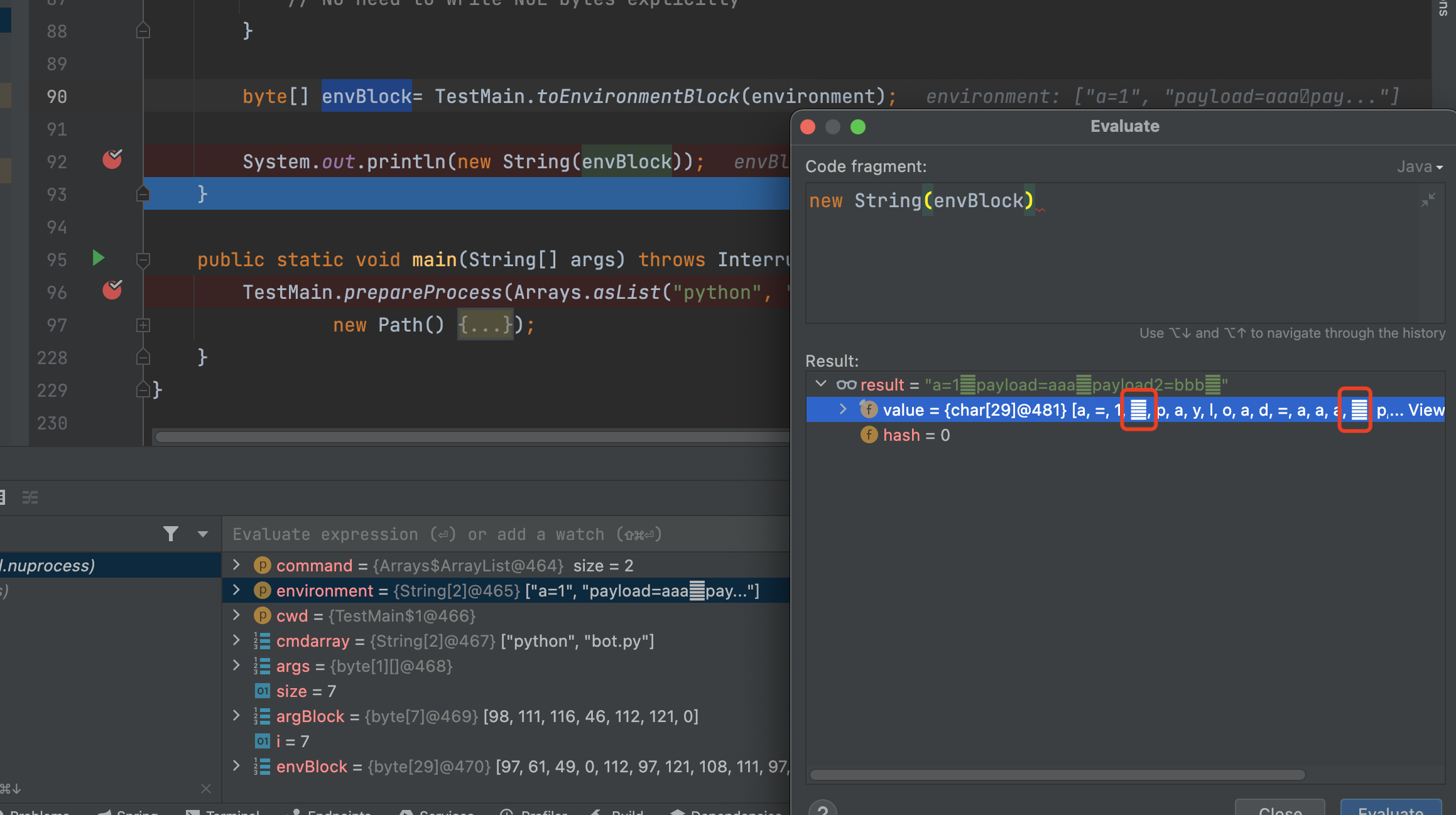The height and width of the screenshot is (815, 1456).
Task: Collapse the main method fold marker
Action: pos(143,259)
